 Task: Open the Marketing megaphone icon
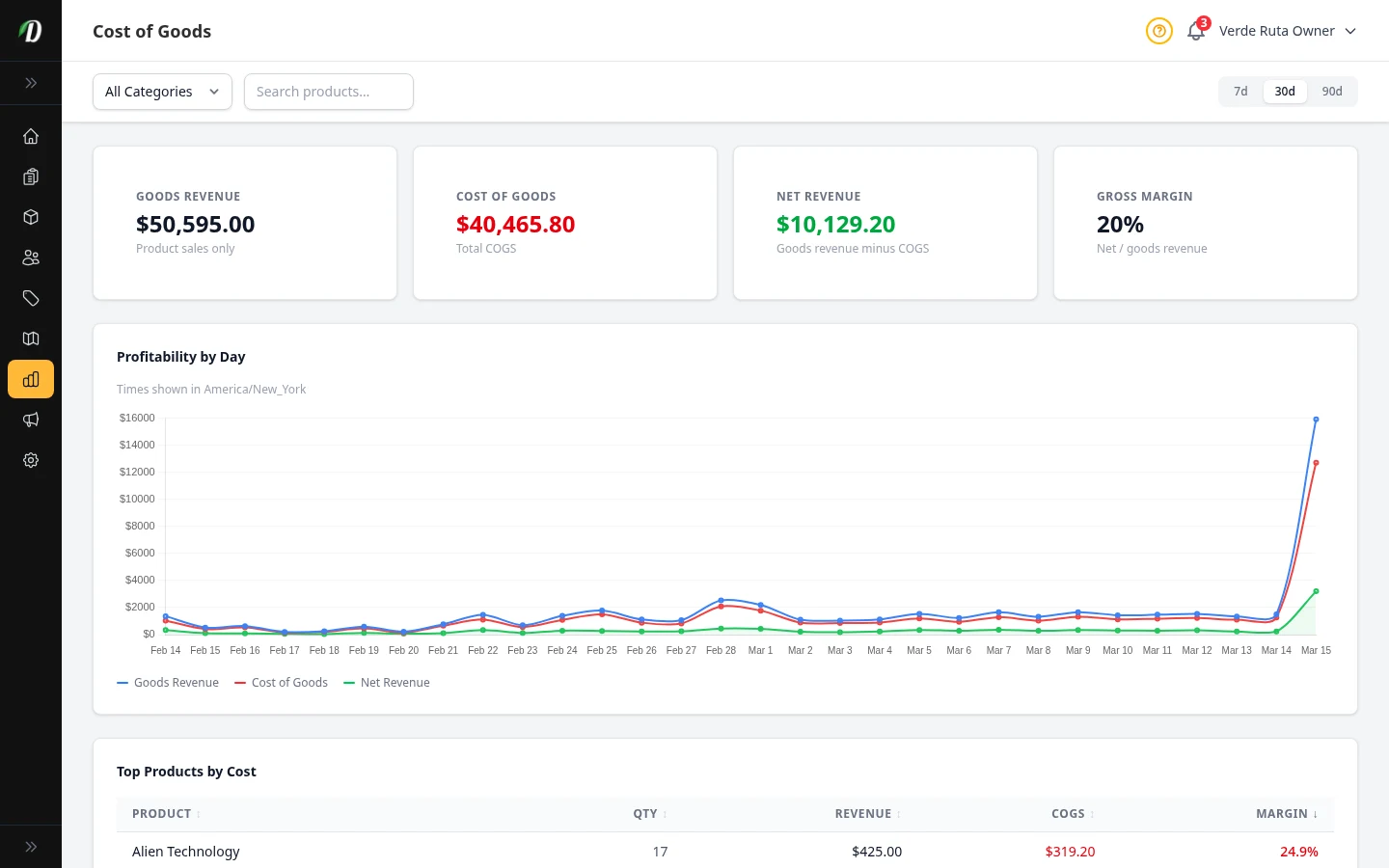point(31,420)
